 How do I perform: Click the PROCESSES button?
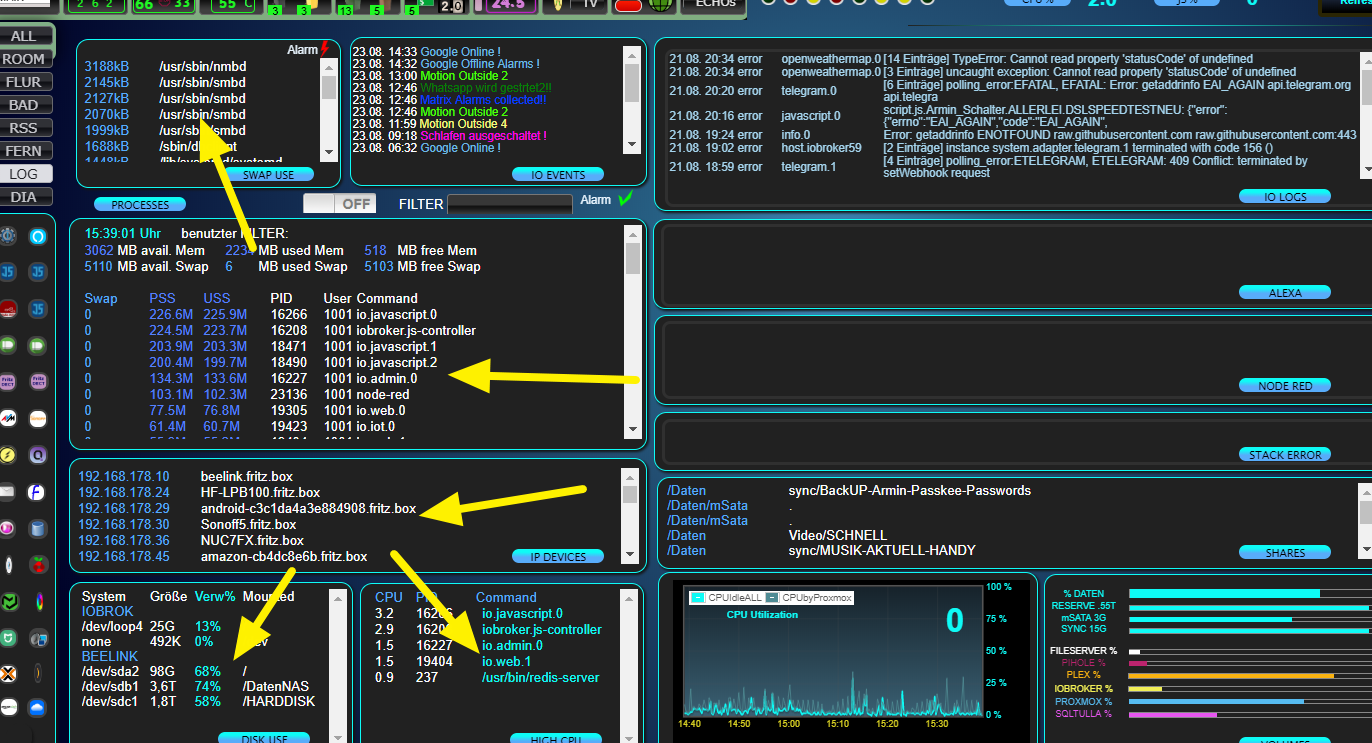[140, 204]
